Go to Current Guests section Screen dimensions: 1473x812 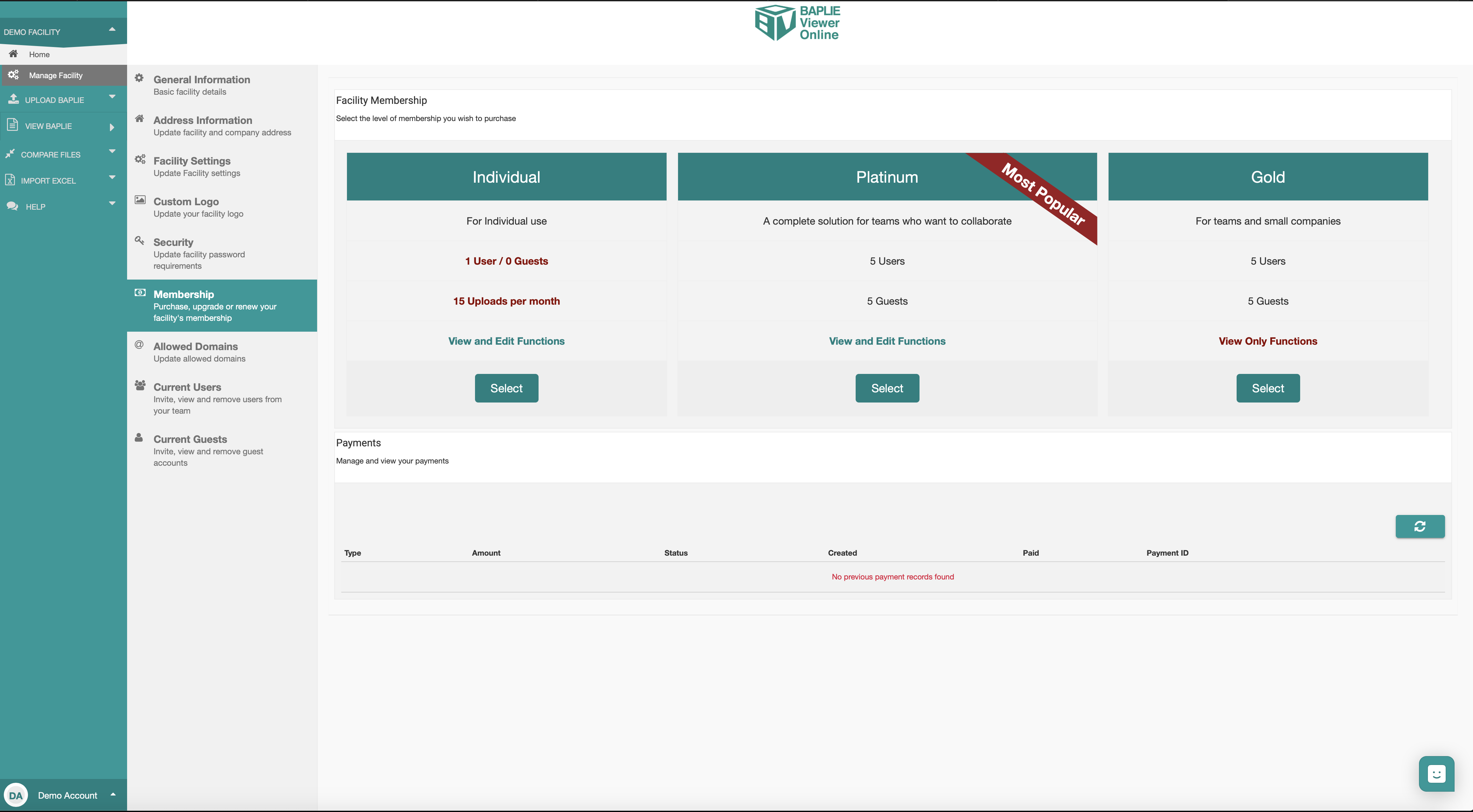(190, 439)
